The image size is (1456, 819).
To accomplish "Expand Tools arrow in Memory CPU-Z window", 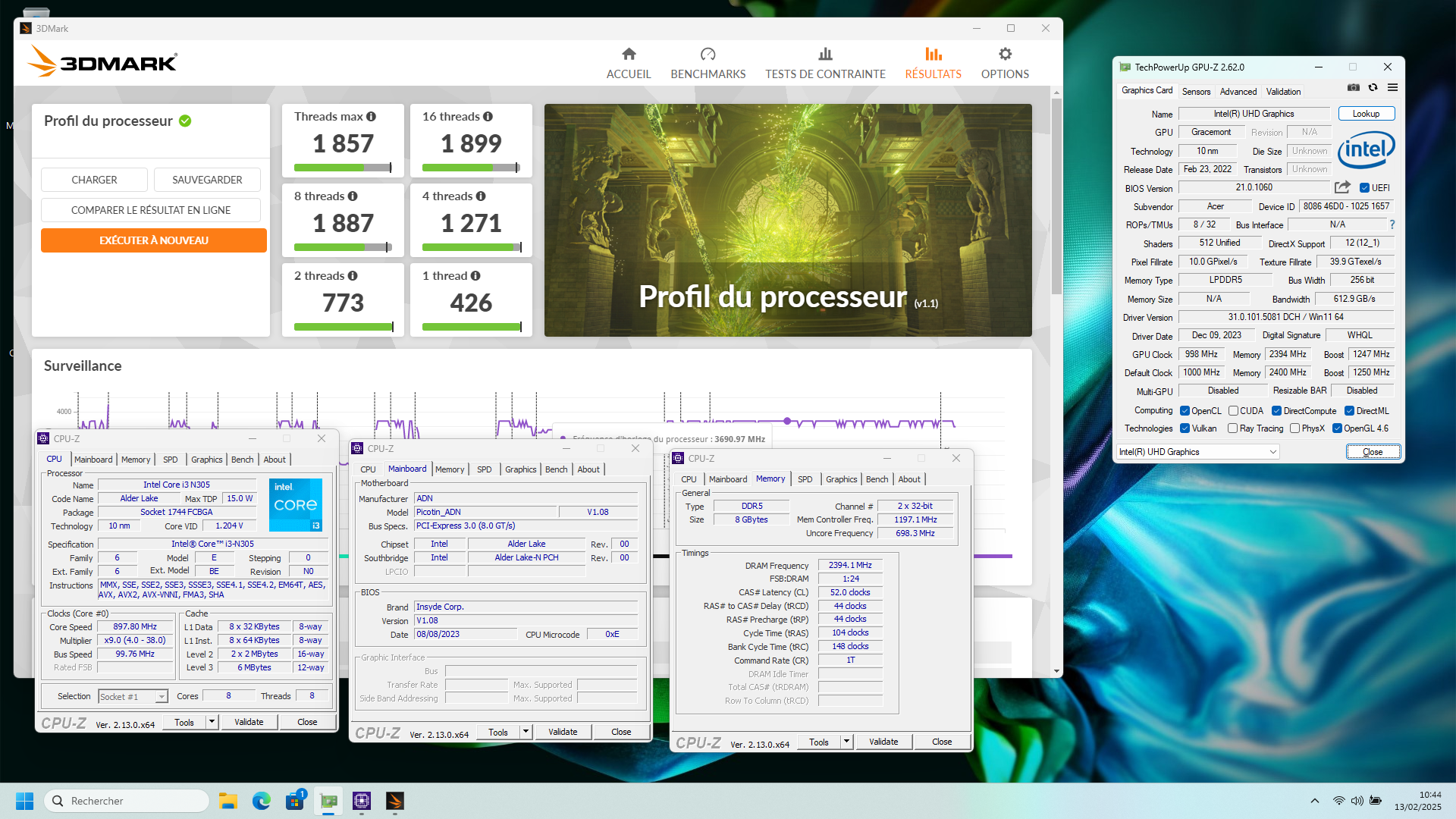I will point(847,742).
